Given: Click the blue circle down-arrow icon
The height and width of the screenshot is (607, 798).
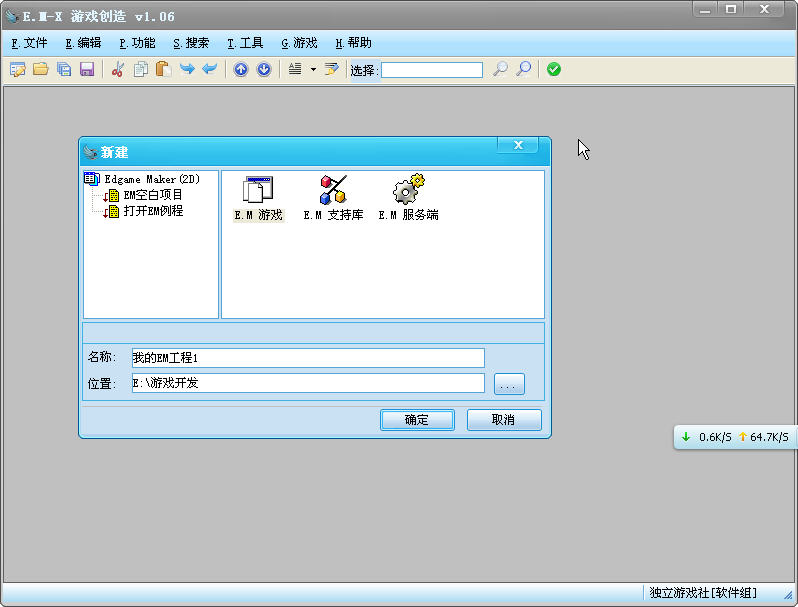Looking at the screenshot, I should 264,69.
